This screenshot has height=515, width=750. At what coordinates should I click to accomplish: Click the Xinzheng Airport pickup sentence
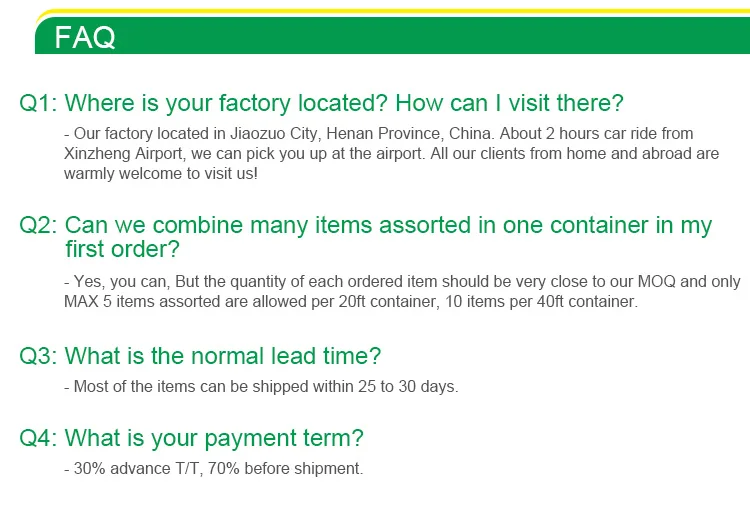[x=391, y=153]
